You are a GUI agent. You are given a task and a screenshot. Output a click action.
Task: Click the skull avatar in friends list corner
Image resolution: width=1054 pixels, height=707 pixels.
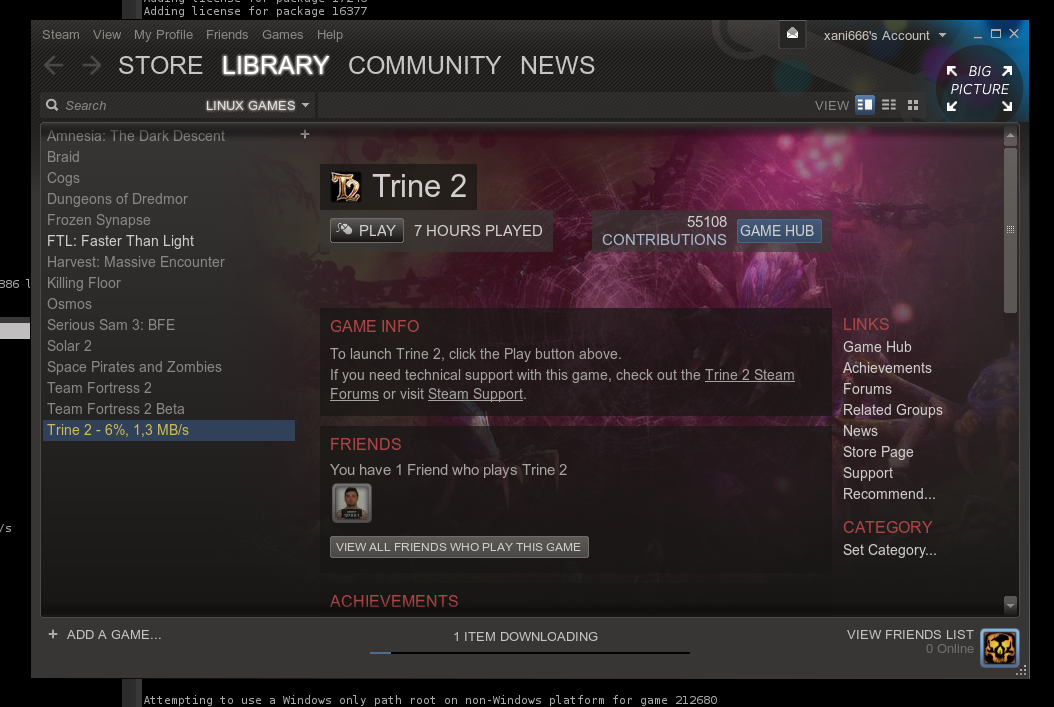click(x=1000, y=648)
